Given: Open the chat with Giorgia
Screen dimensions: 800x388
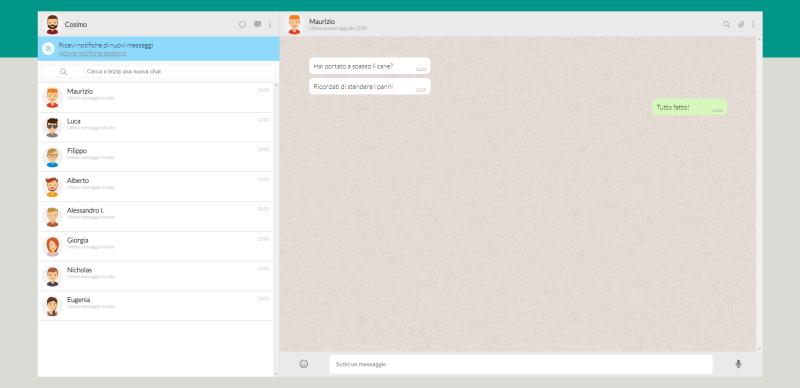Looking at the screenshot, I should (x=156, y=247).
